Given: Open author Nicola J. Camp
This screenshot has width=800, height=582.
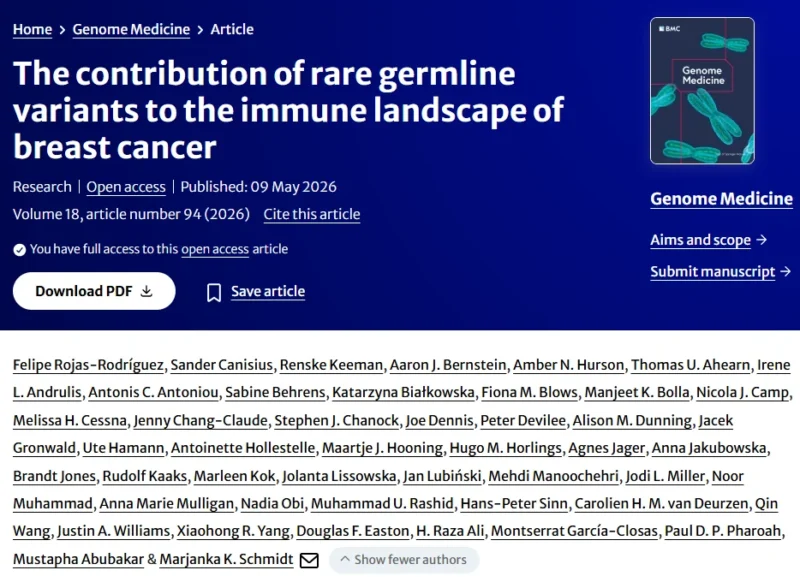Looking at the screenshot, I should pos(742,393).
